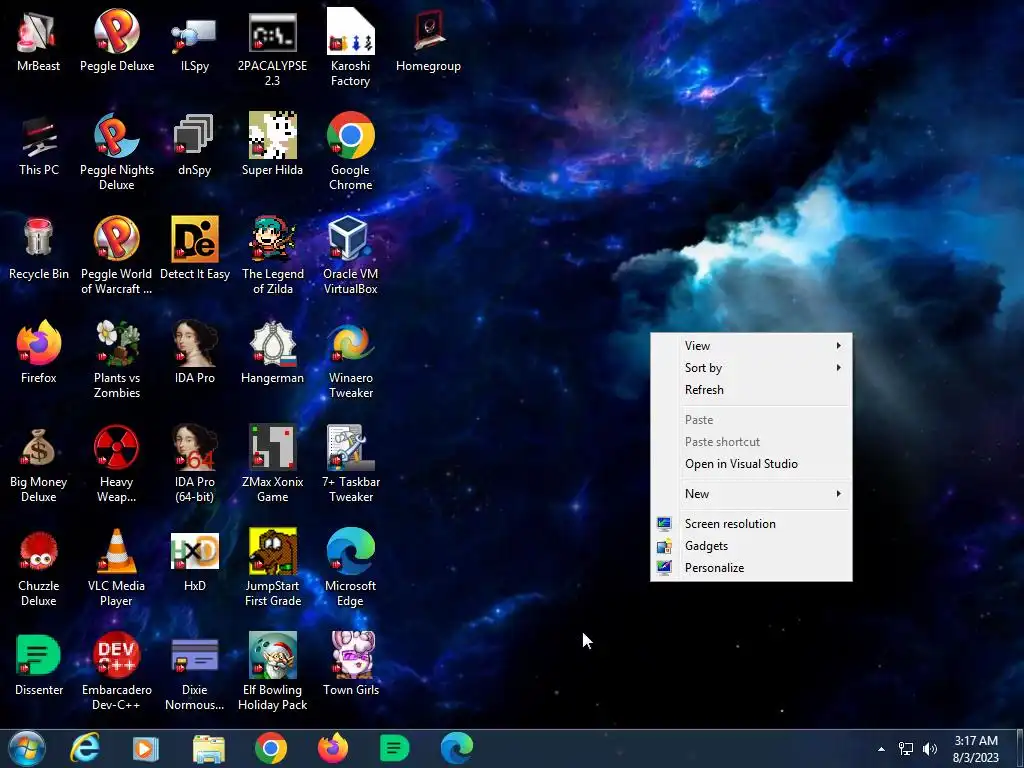
Task: Click the dnSpy desktop shortcut
Action: coord(195,144)
